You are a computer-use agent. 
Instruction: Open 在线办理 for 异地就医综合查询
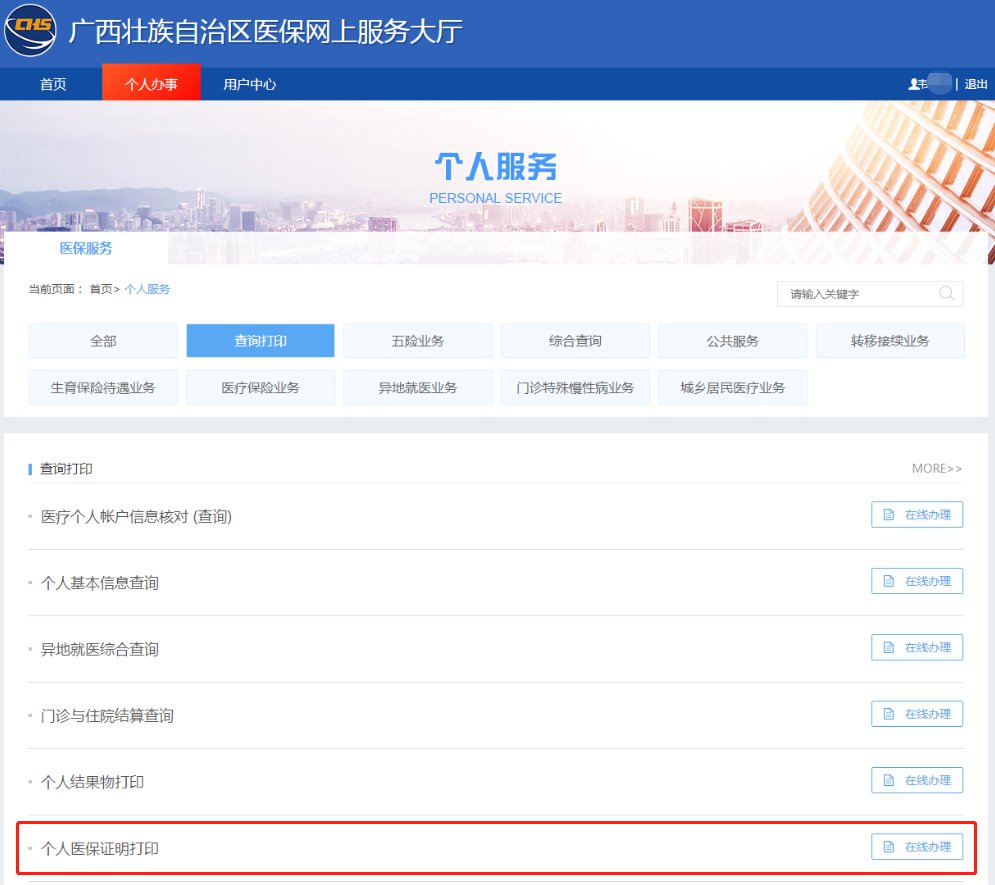coord(917,648)
